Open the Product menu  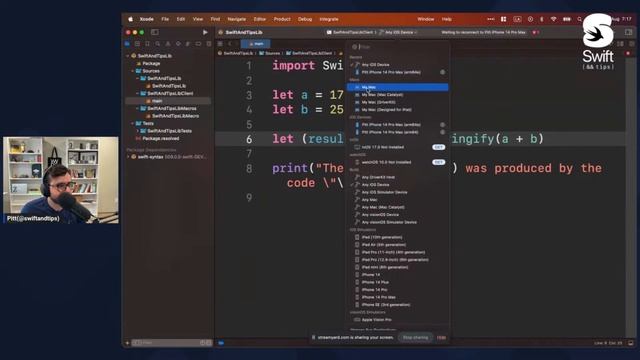(x=282, y=19)
